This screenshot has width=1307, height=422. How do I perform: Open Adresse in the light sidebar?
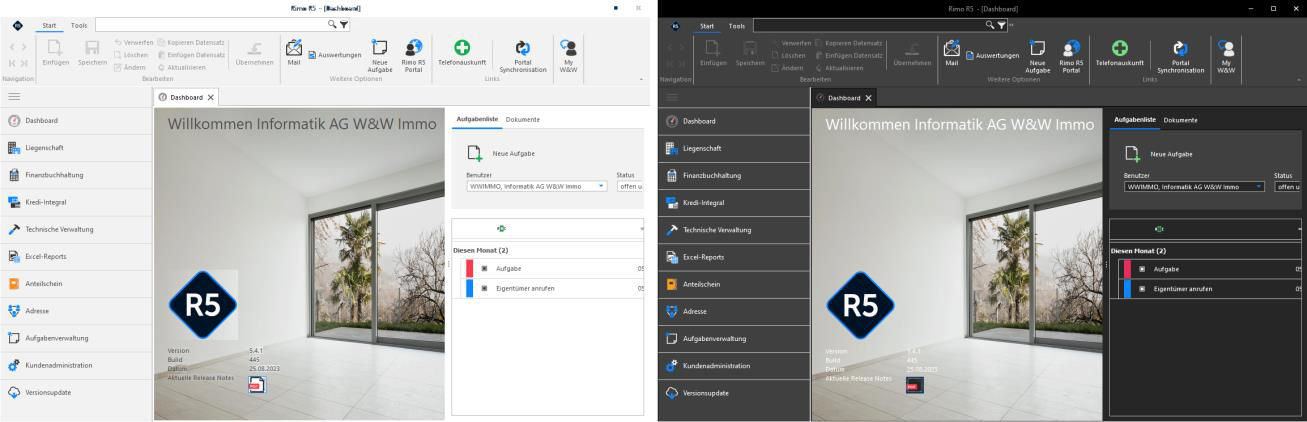coord(76,311)
